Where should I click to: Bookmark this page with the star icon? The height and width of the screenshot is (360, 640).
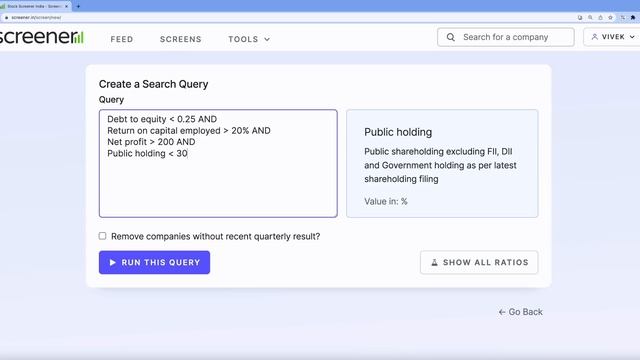click(611, 18)
